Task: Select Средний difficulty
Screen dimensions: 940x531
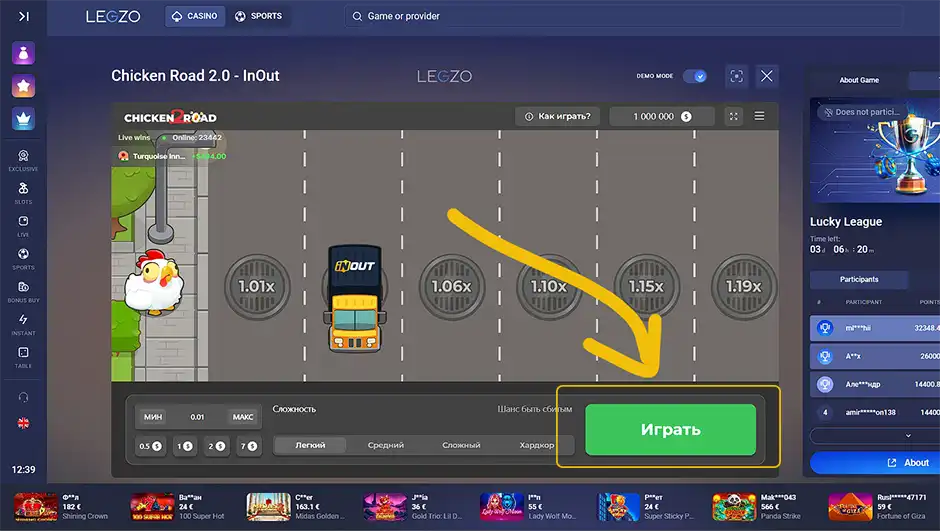Action: pos(385,445)
